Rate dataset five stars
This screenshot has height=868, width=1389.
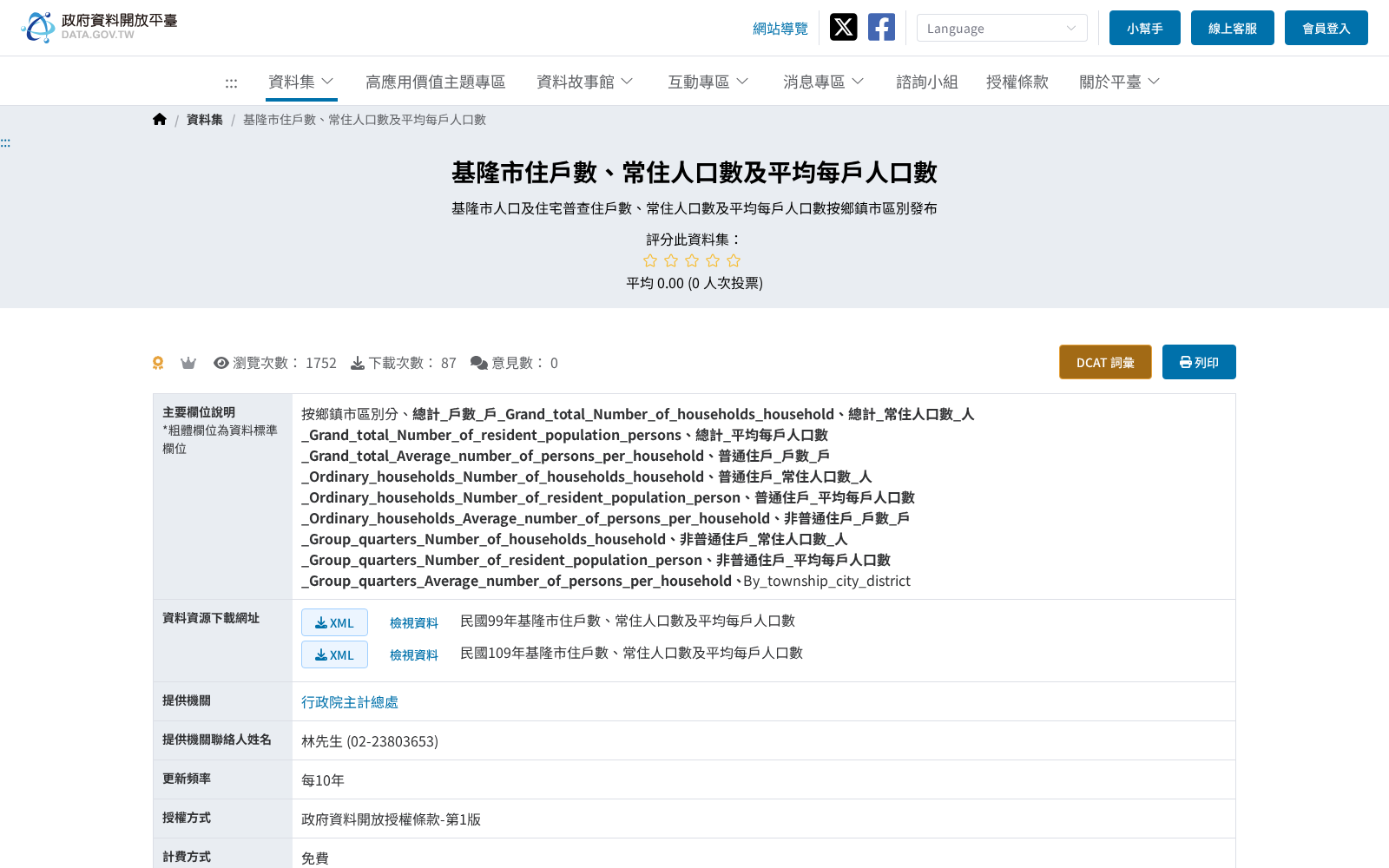(x=734, y=260)
